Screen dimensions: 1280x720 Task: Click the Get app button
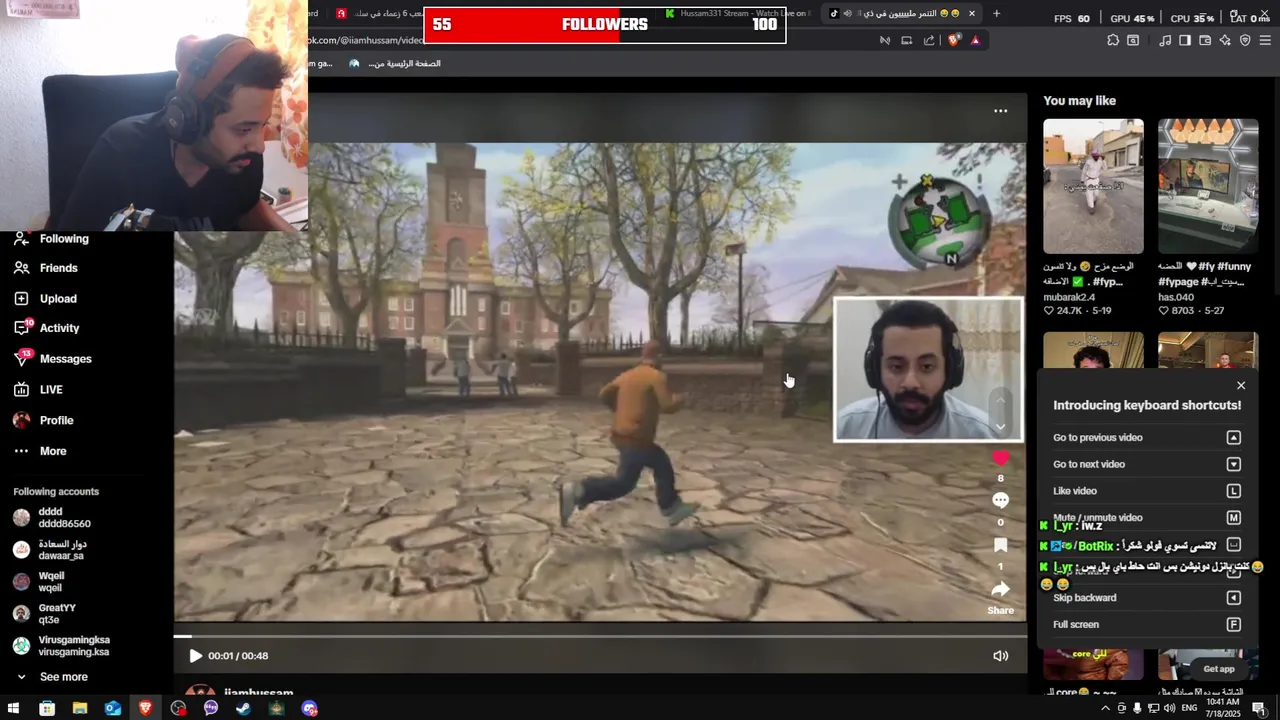(x=1219, y=669)
